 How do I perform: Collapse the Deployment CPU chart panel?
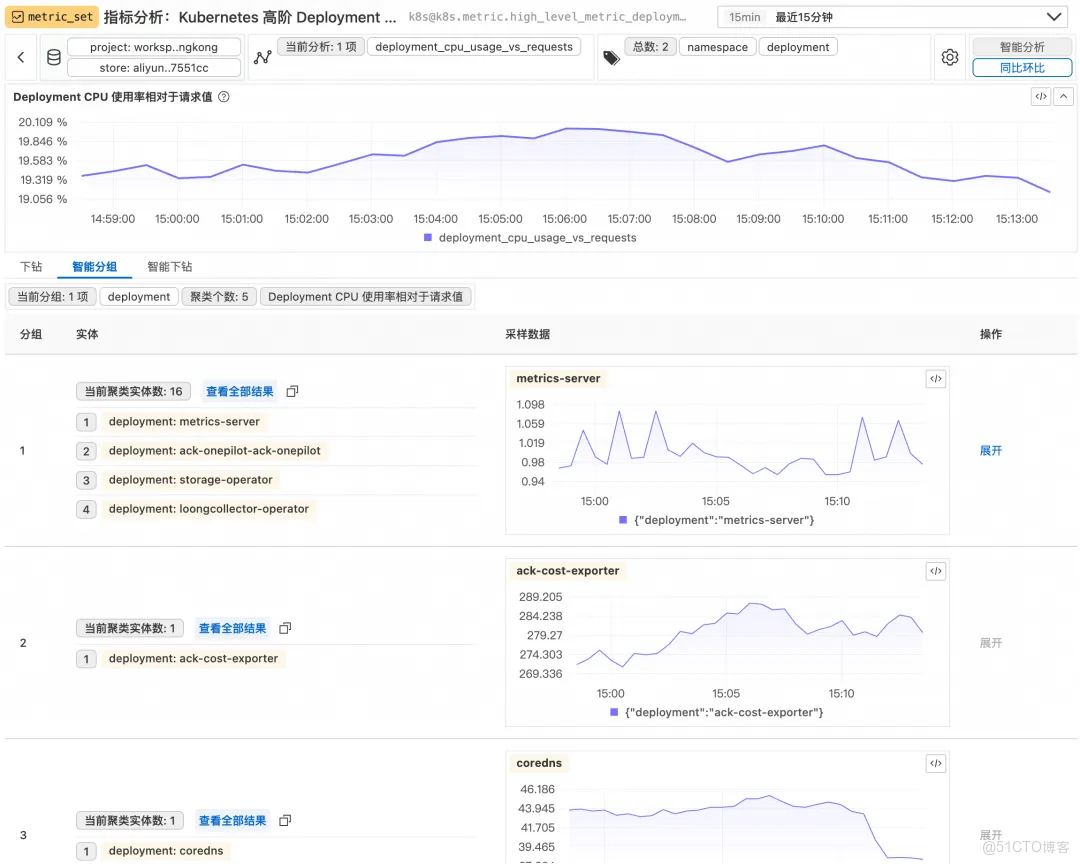(x=1063, y=96)
